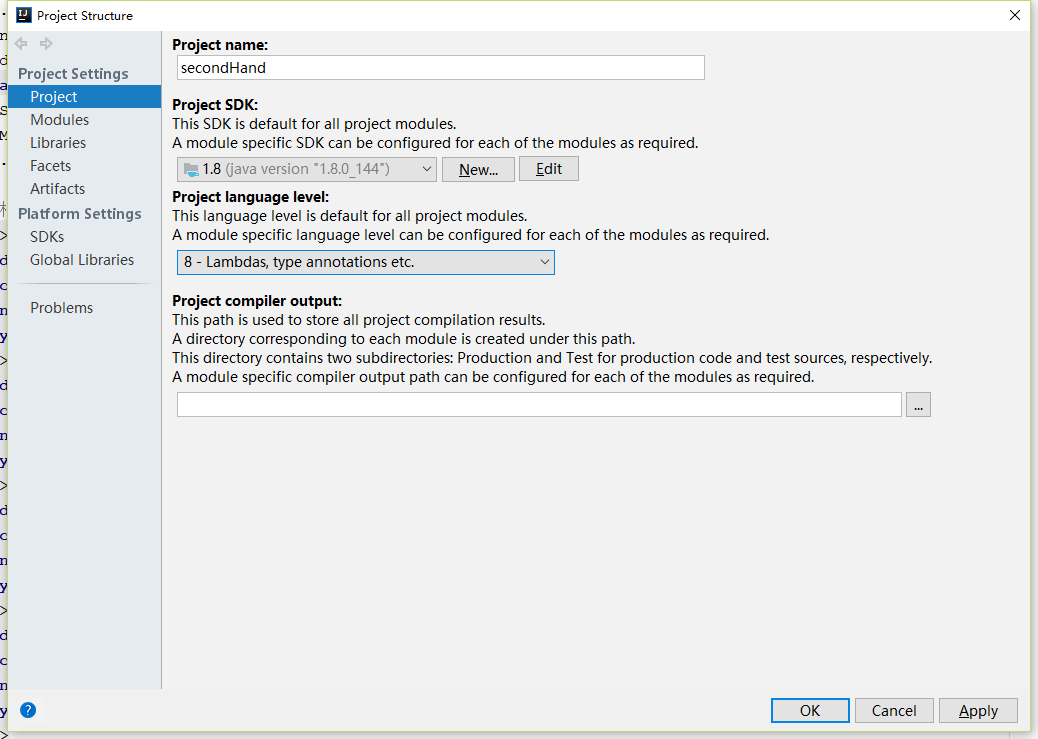
Task: Click the help question mark icon
Action: (28, 710)
